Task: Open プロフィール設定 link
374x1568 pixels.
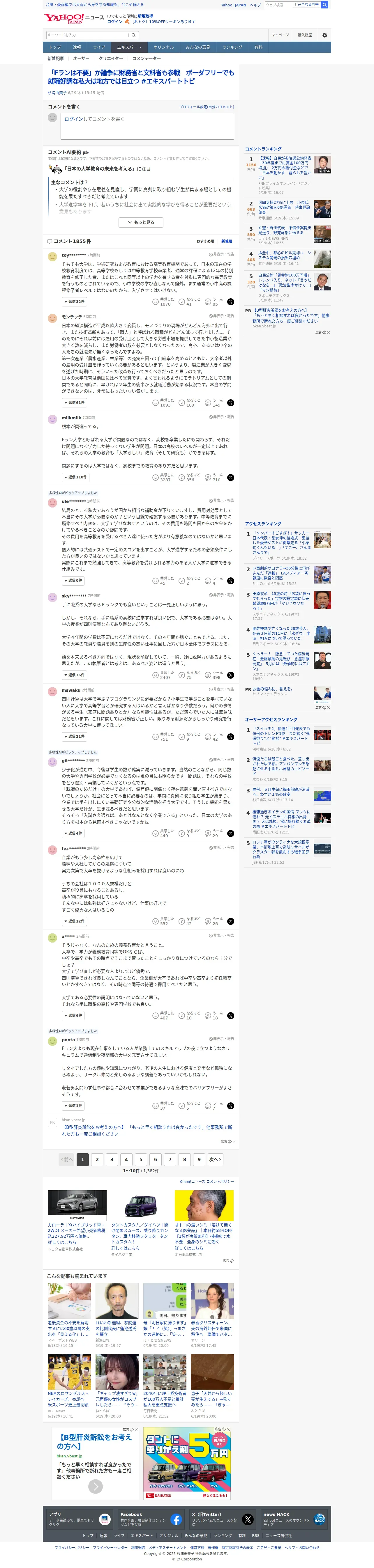Action: (207, 107)
